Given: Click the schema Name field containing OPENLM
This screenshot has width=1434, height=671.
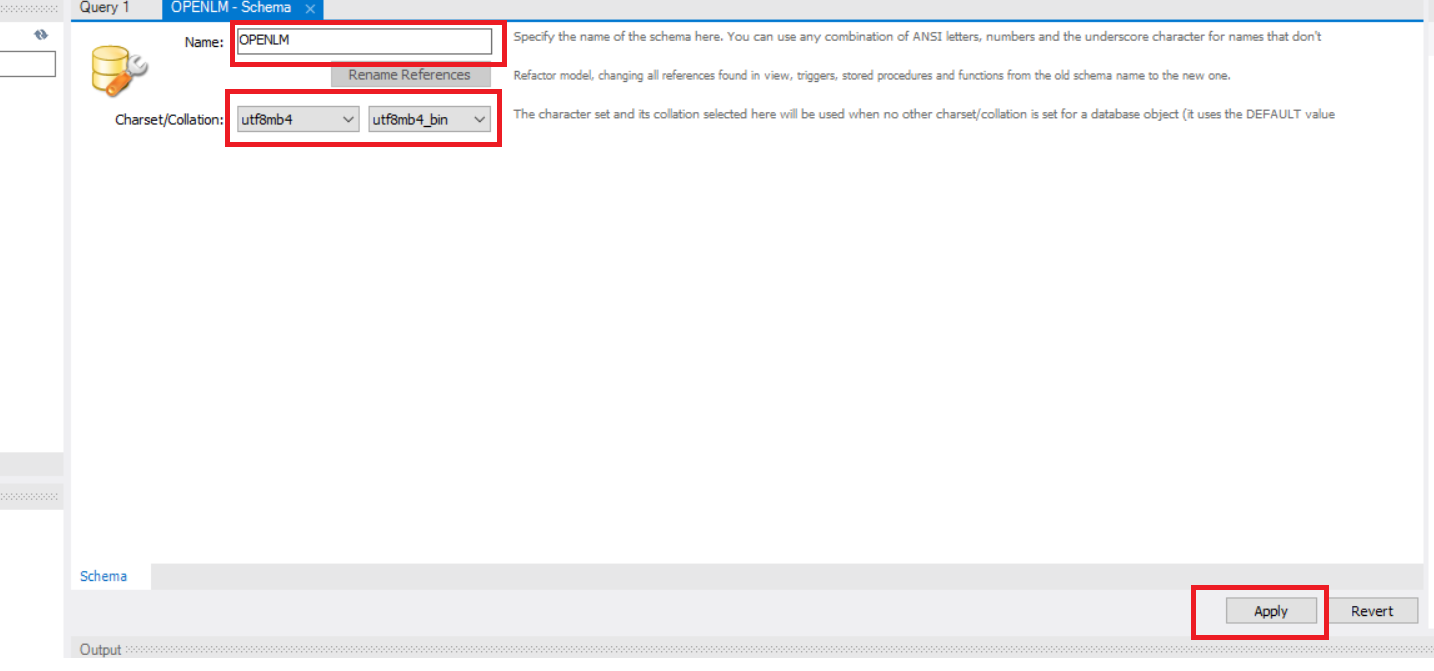Looking at the screenshot, I should [x=364, y=41].
